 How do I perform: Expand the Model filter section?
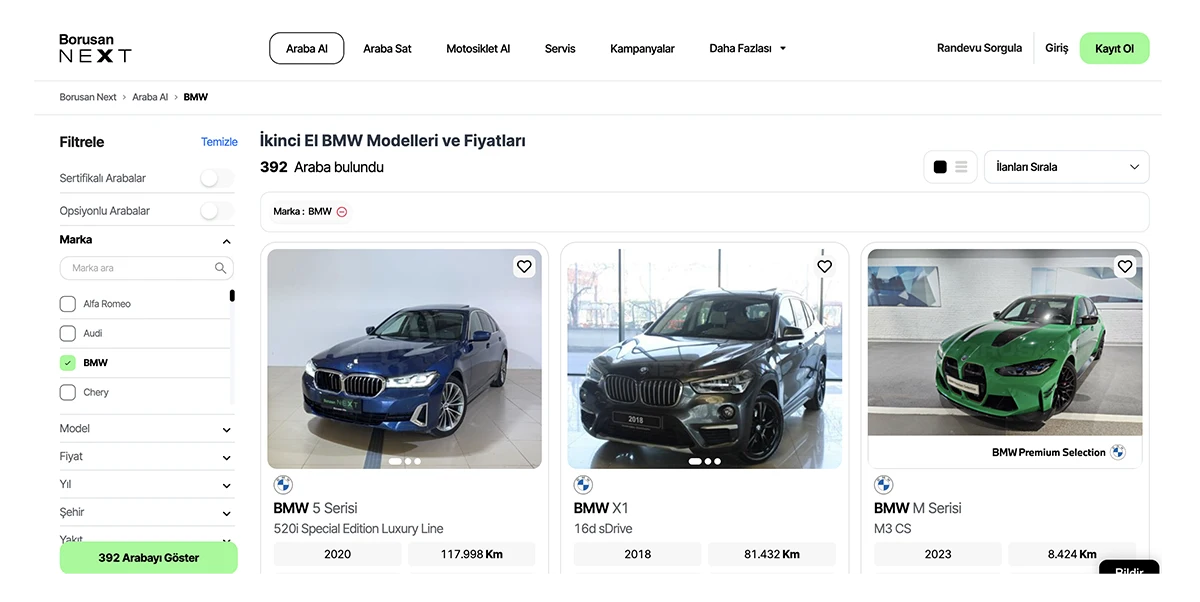[146, 429]
